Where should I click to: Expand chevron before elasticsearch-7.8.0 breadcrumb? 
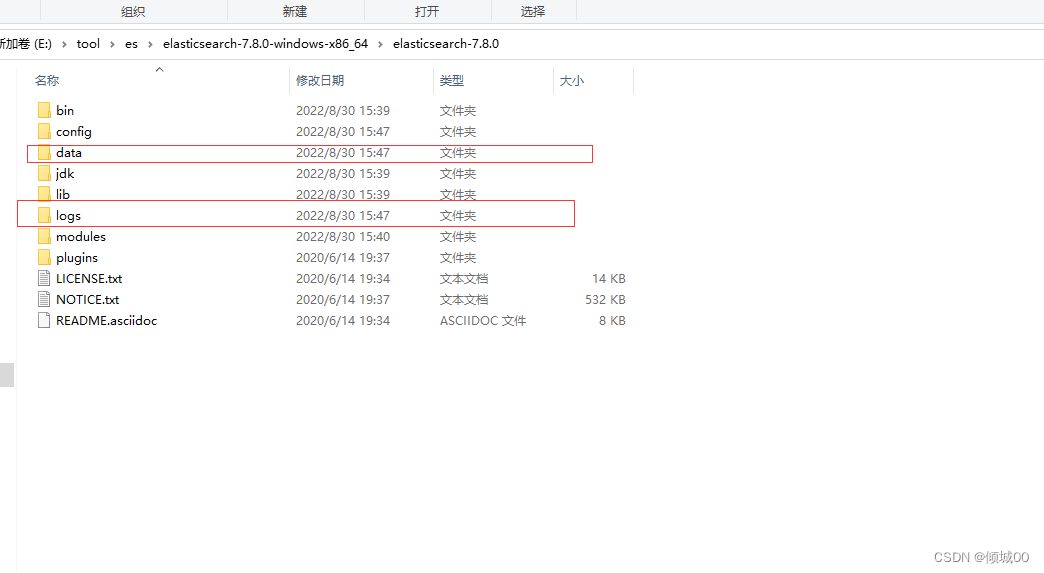click(x=380, y=44)
